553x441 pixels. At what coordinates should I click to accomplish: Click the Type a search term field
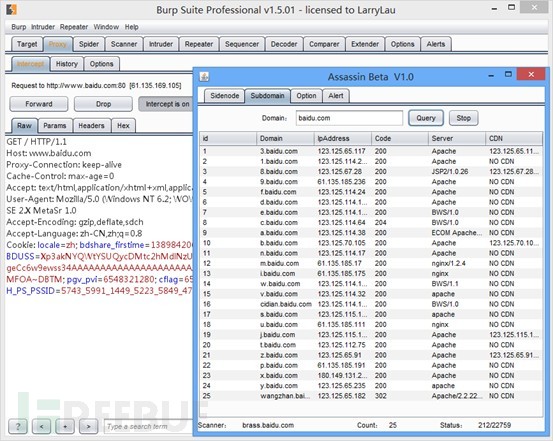pyautogui.click(x=148, y=427)
